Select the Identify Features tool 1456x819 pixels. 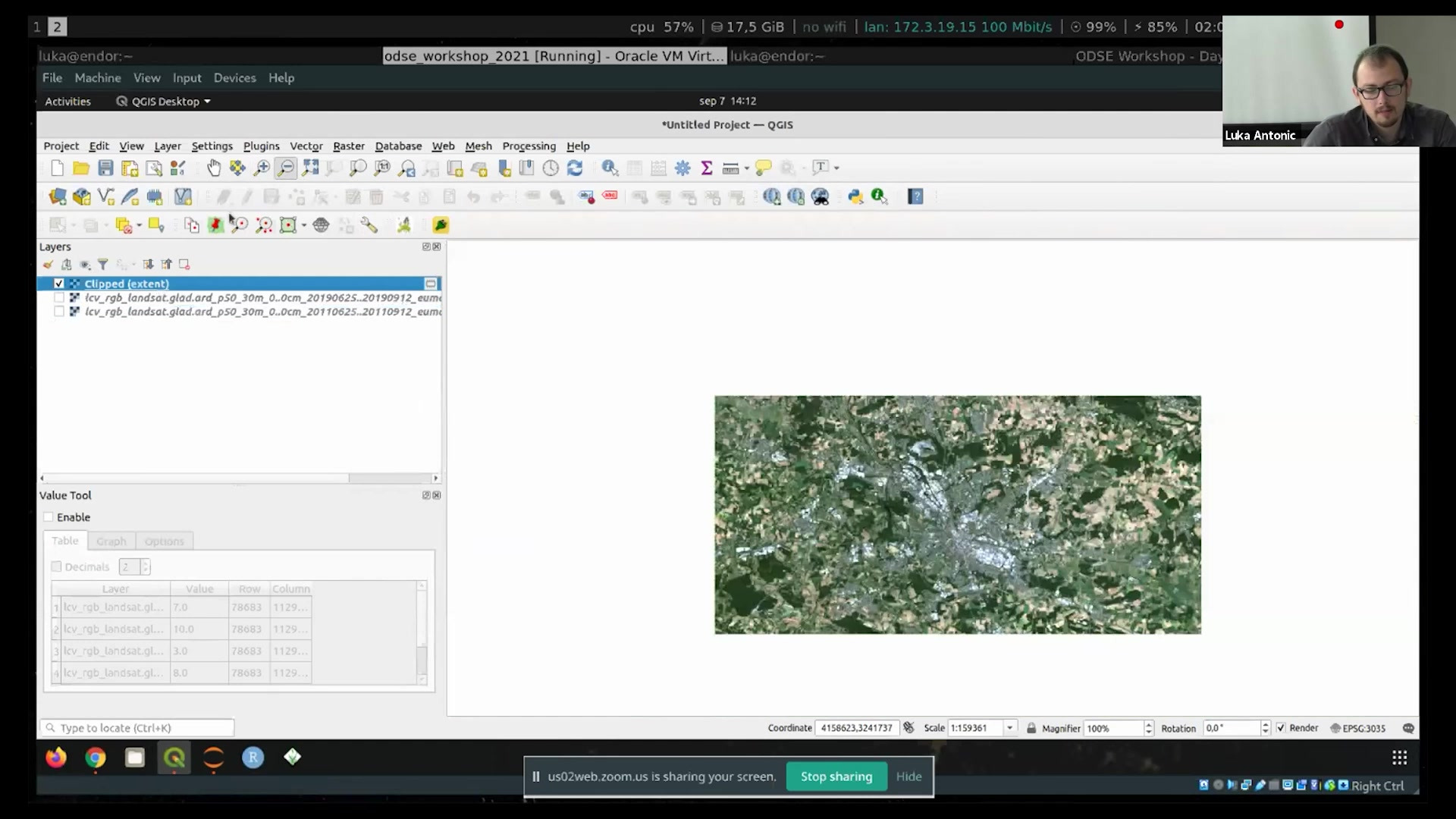[x=610, y=168]
